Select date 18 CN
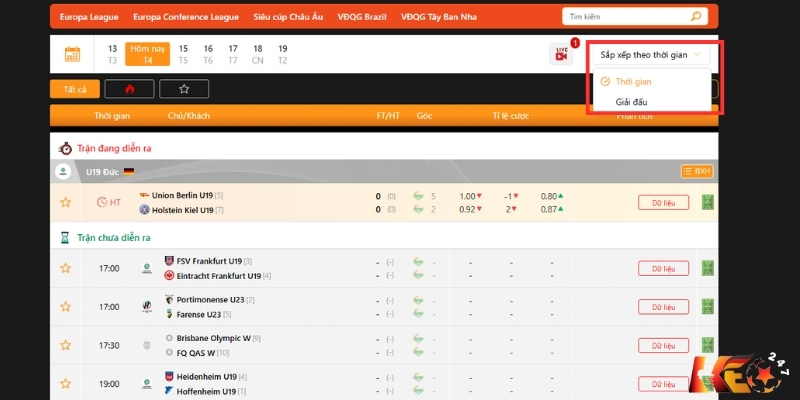Viewport: 800px width, 400px height. coord(258,54)
